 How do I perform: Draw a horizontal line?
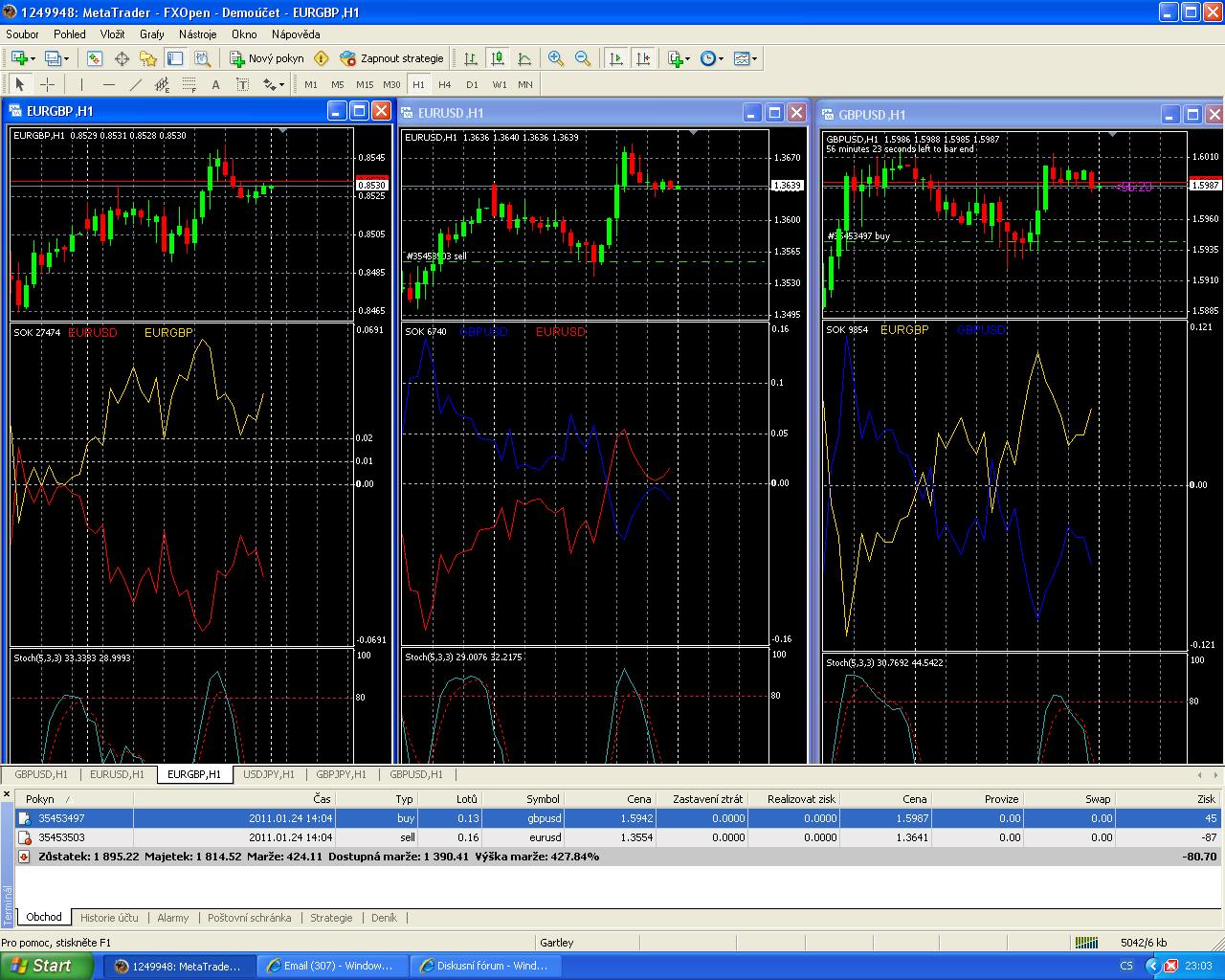[x=108, y=84]
